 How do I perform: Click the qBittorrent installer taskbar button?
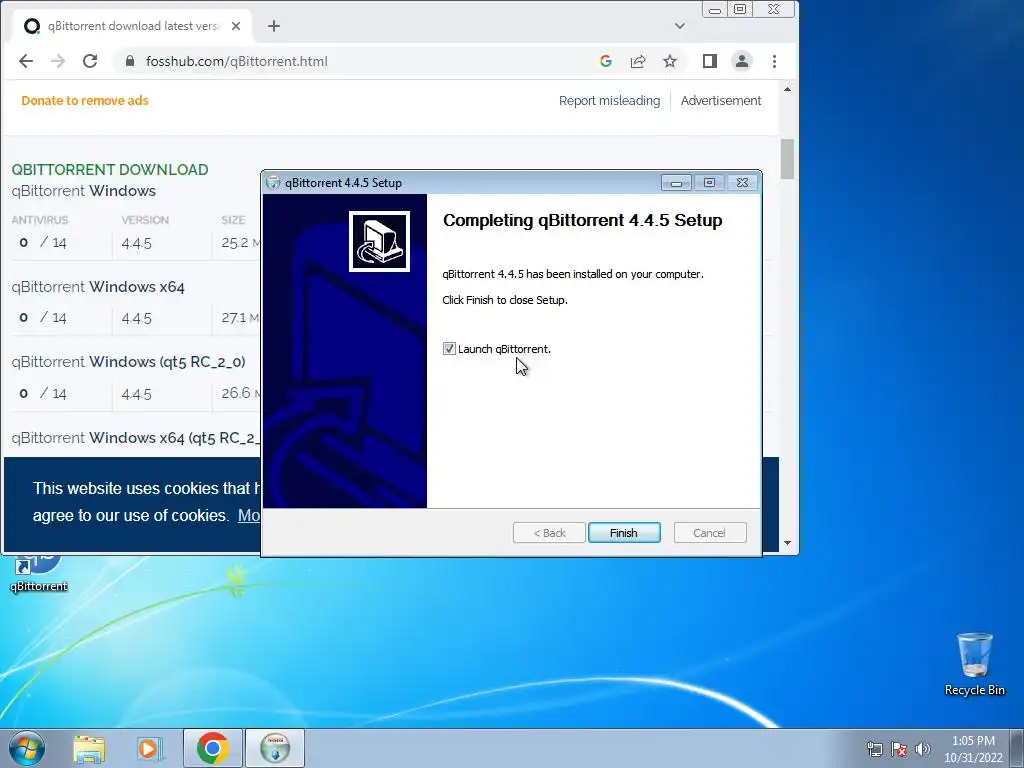pos(275,748)
